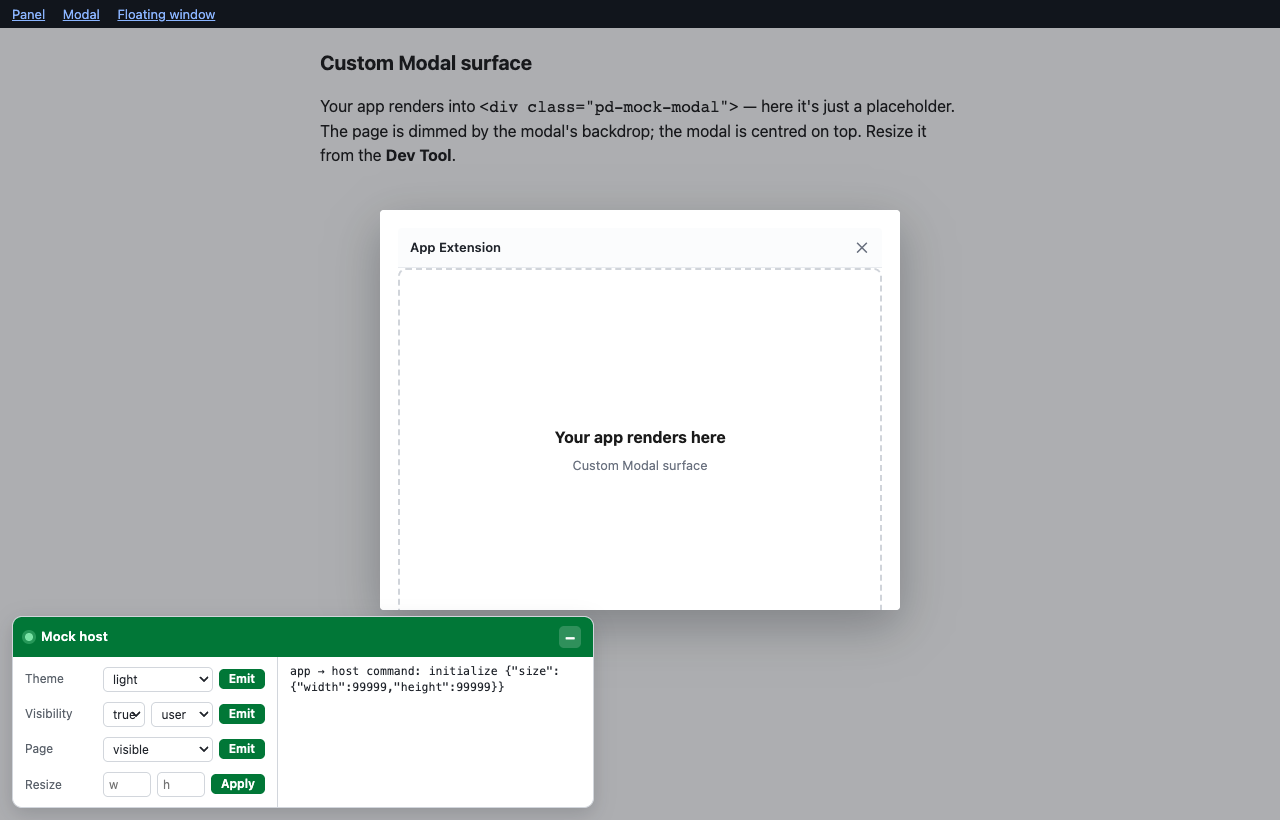Click the Resize label

(43, 785)
